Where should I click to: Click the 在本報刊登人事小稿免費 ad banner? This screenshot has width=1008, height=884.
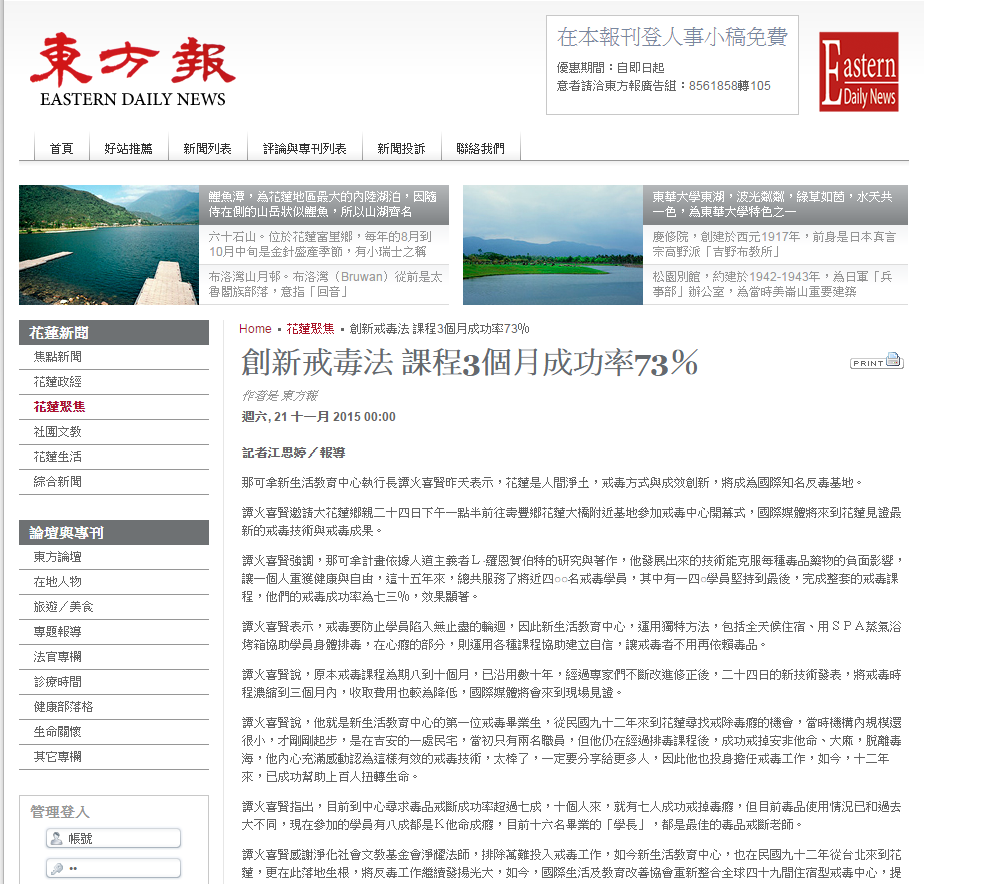(x=672, y=65)
